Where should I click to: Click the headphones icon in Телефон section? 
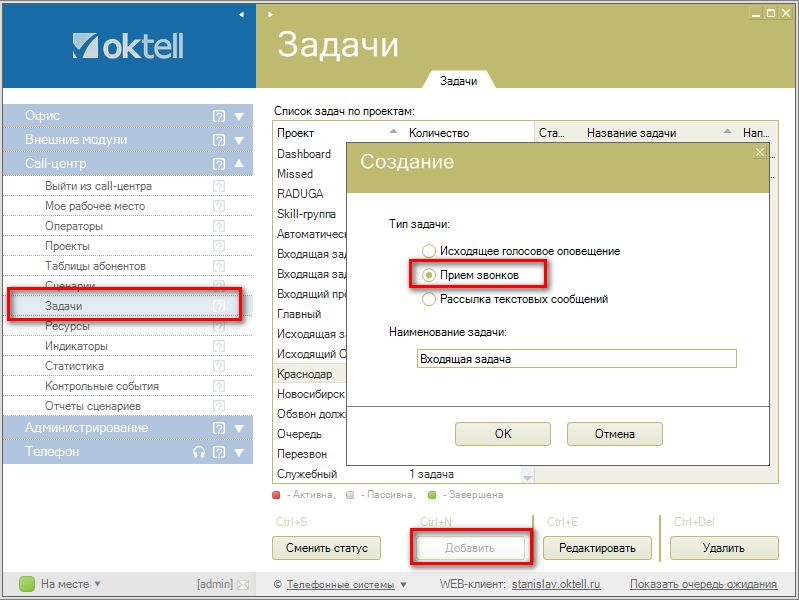(199, 452)
